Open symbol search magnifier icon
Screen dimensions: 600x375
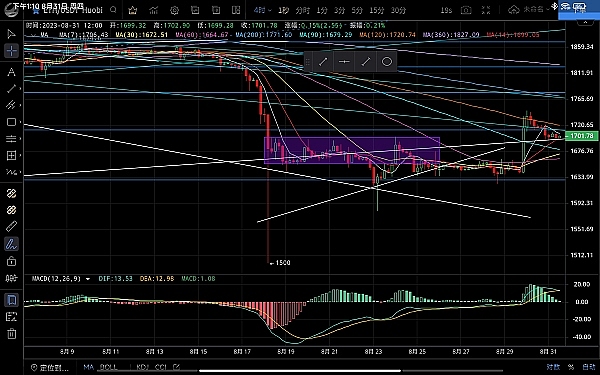(x=113, y=10)
